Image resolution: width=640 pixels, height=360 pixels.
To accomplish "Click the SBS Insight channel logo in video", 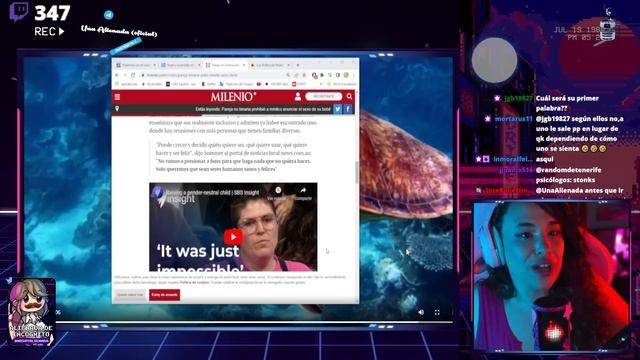I will pyautogui.click(x=158, y=193).
